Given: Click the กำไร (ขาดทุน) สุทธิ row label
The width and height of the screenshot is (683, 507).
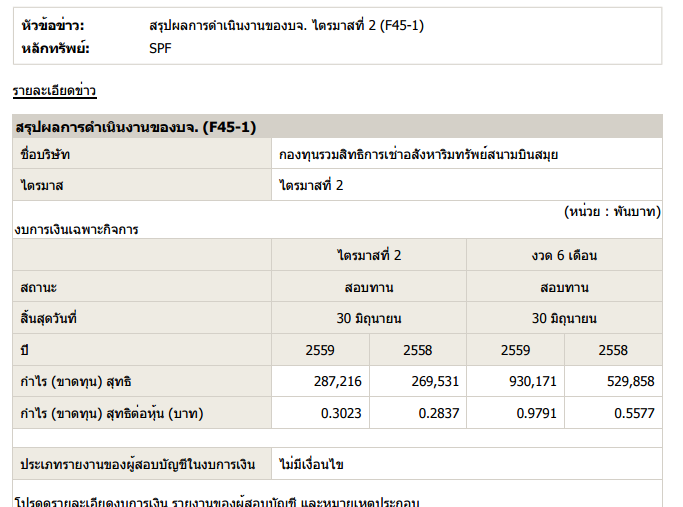Looking at the screenshot, I should pos(76,382).
